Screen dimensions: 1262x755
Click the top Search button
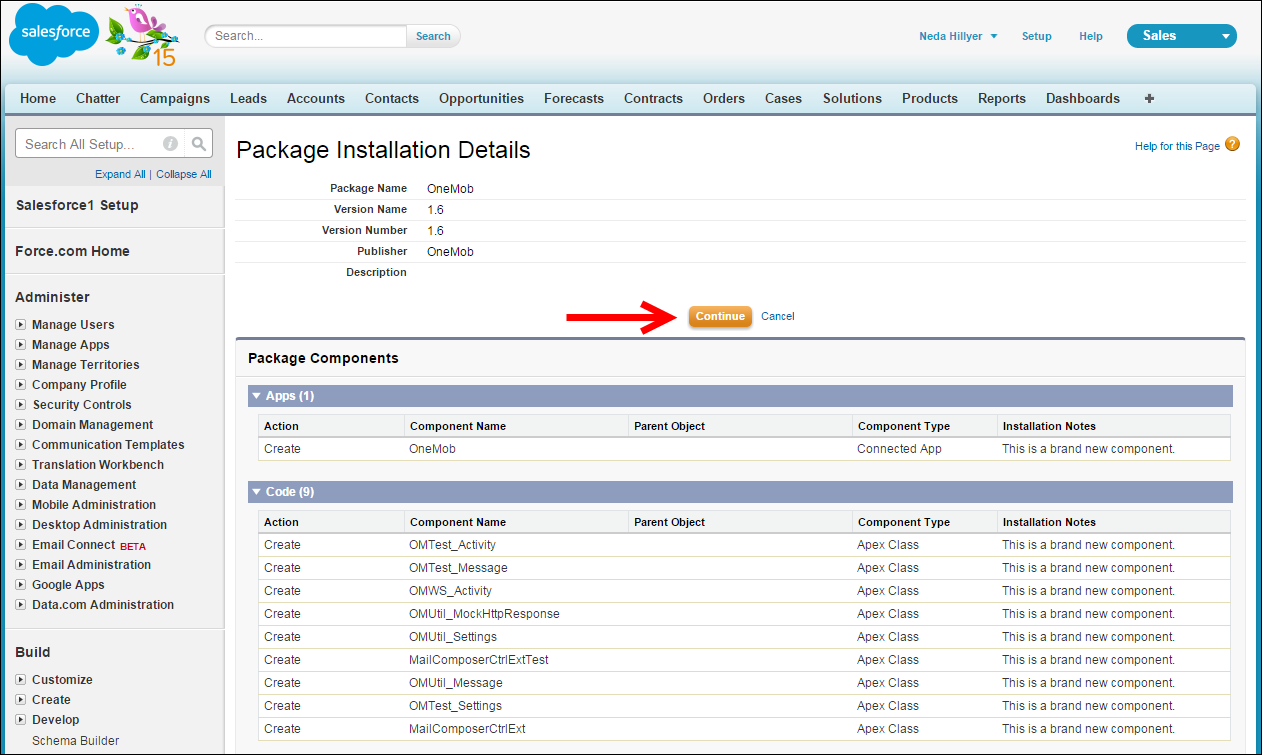pyautogui.click(x=433, y=36)
